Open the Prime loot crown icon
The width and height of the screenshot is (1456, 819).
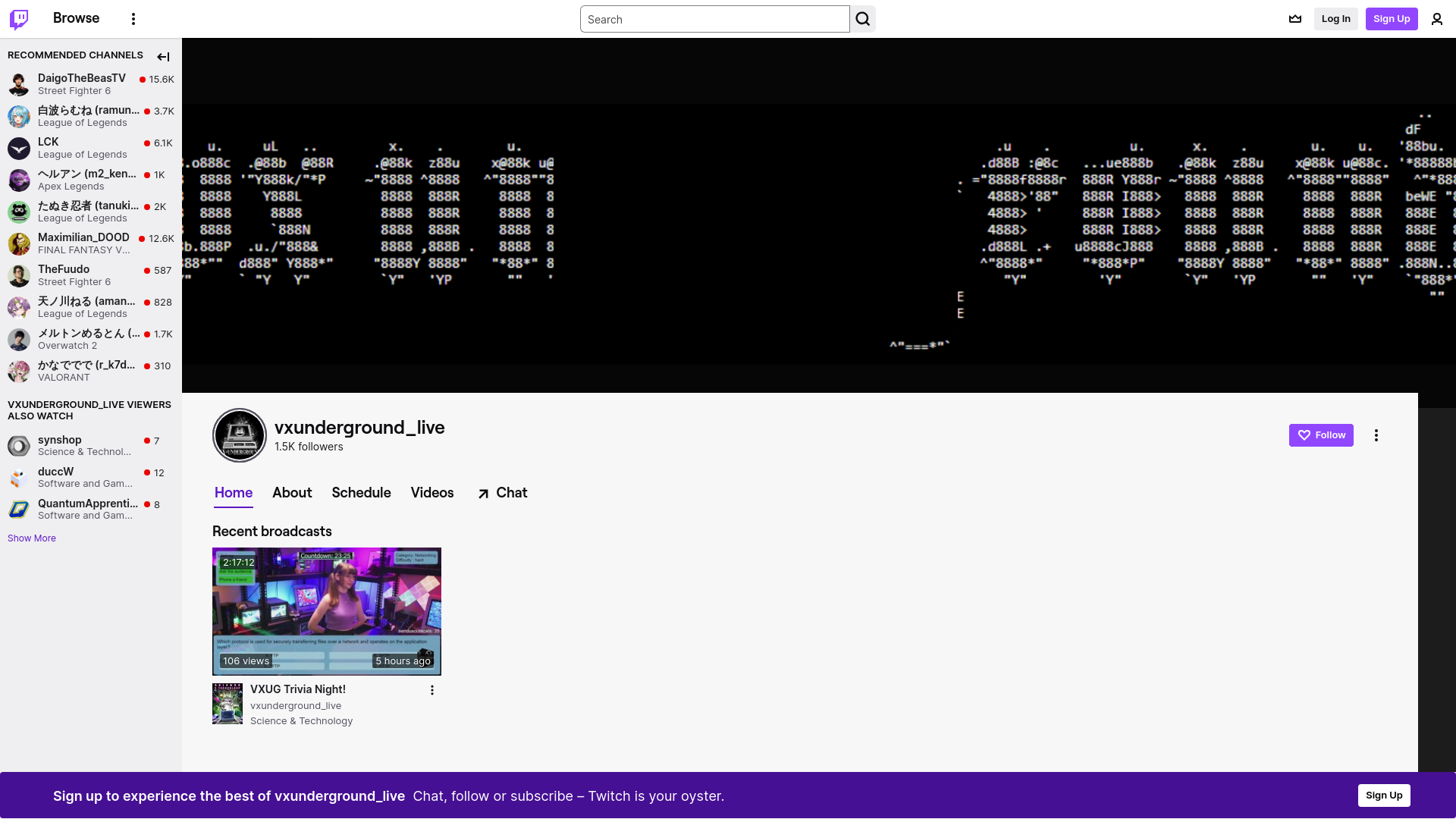1295,19
